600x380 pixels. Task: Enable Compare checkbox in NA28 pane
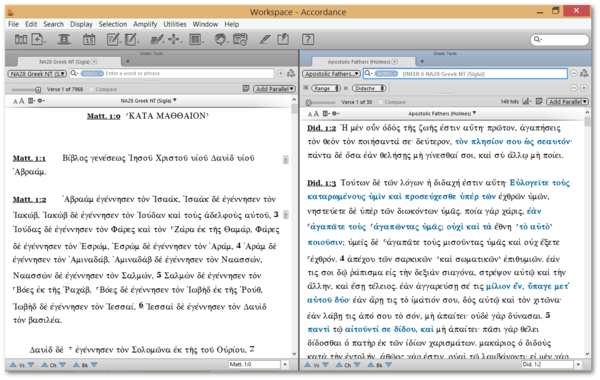(x=91, y=89)
